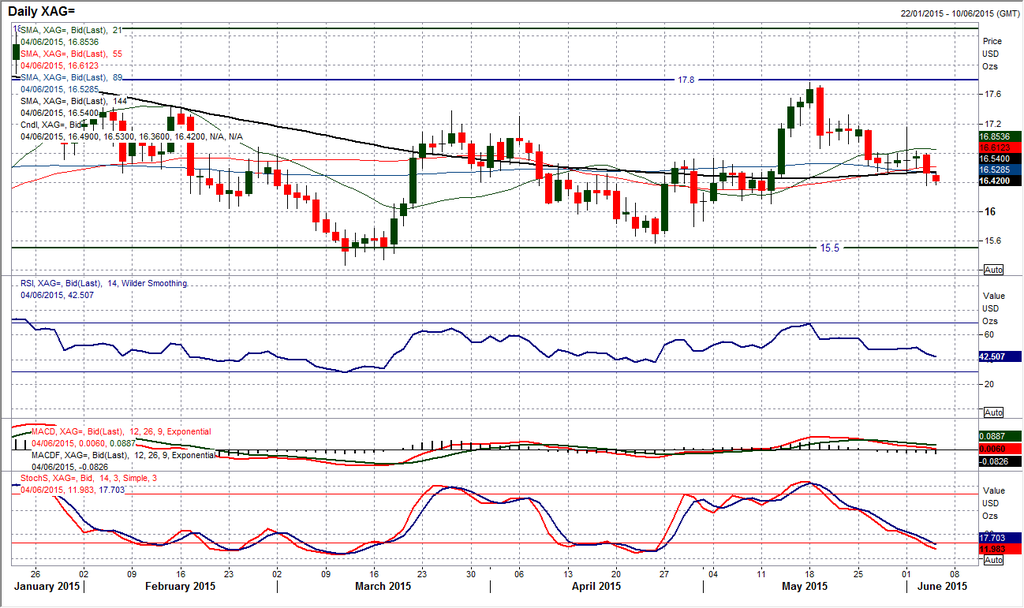This screenshot has height=608, width=1024.
Task: Click the MACDF value '04/06/2015, -0.0826'
Action: [61, 467]
